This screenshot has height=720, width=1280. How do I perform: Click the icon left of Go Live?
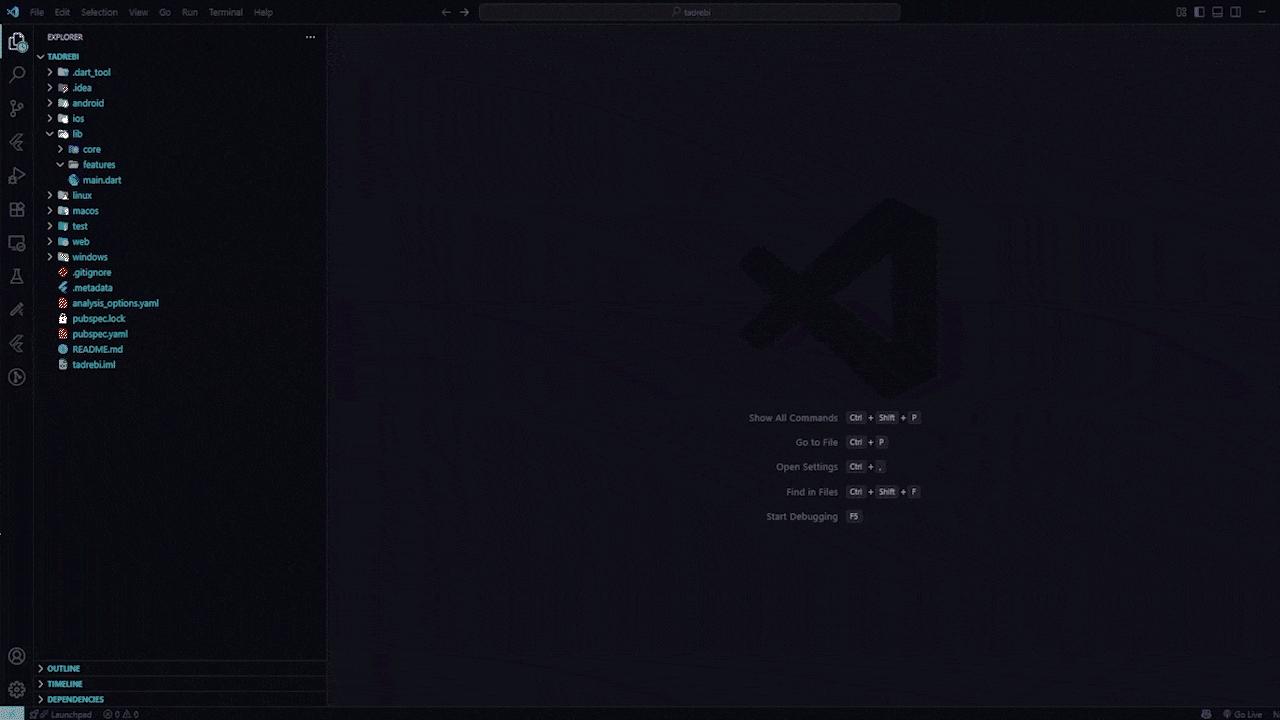point(1206,714)
